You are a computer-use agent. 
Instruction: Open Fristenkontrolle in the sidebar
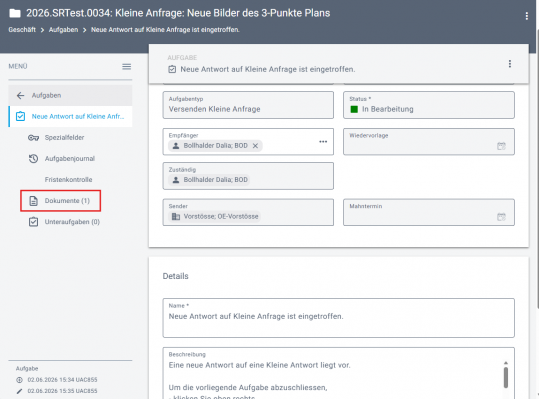(68, 180)
